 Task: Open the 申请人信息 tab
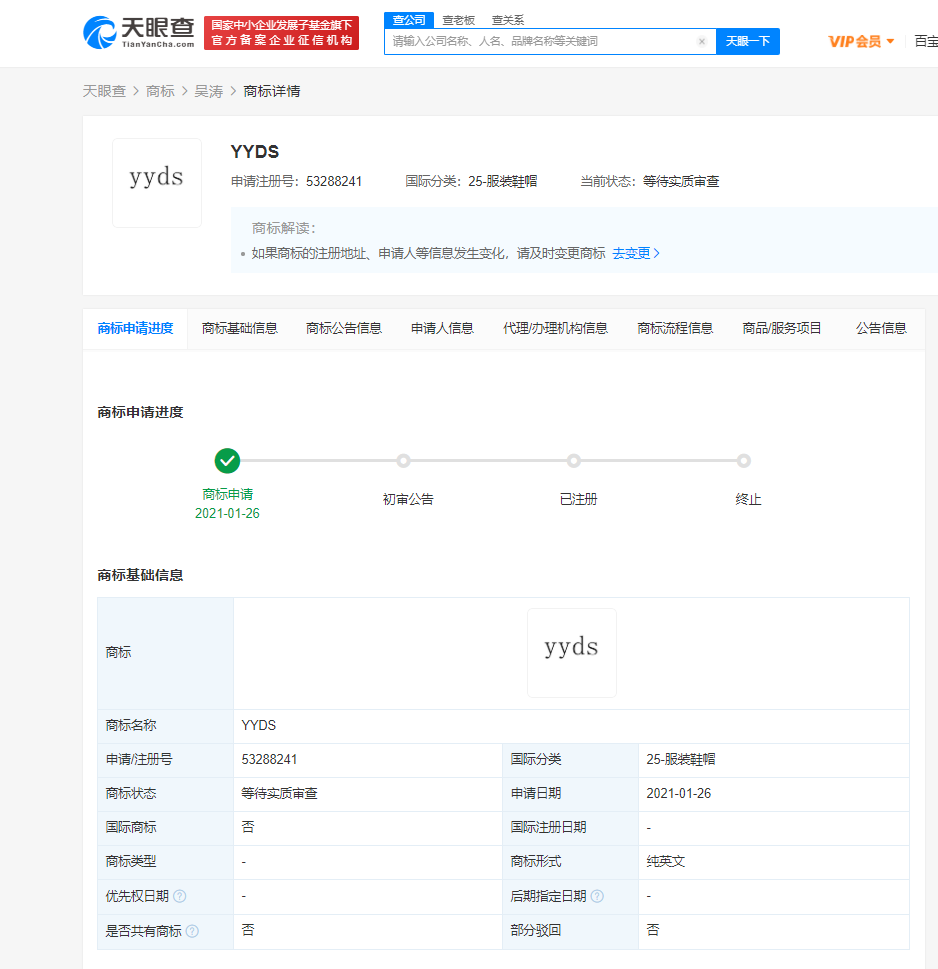[442, 328]
